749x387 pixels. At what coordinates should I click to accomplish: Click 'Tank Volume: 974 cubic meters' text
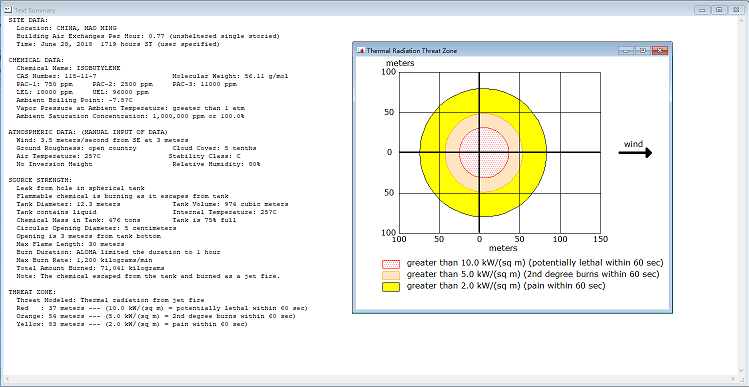coord(230,204)
